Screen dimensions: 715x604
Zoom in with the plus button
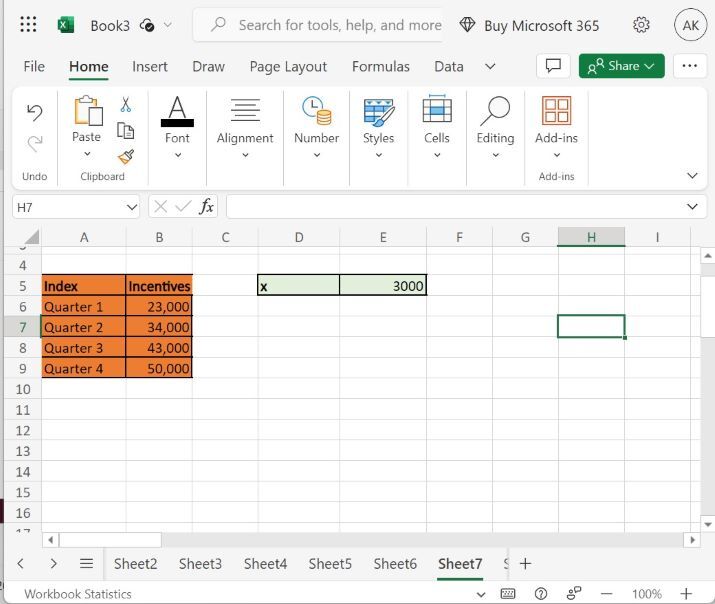click(686, 594)
